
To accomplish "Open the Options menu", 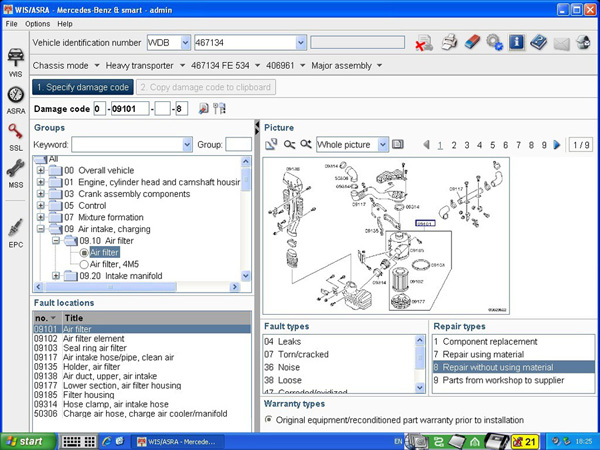I will point(38,24).
